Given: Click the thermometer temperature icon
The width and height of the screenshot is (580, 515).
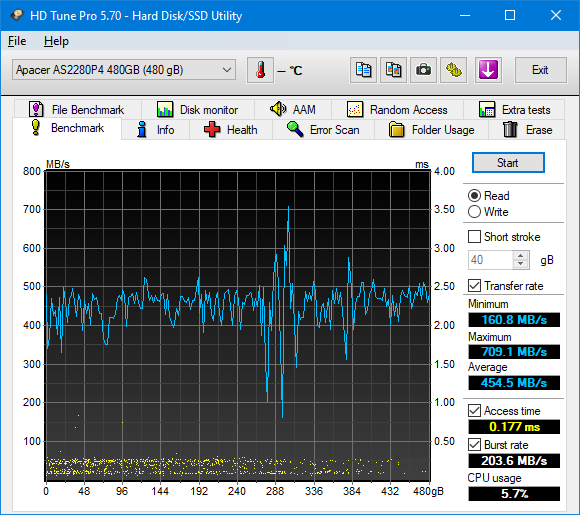Looking at the screenshot, I should (x=260, y=70).
